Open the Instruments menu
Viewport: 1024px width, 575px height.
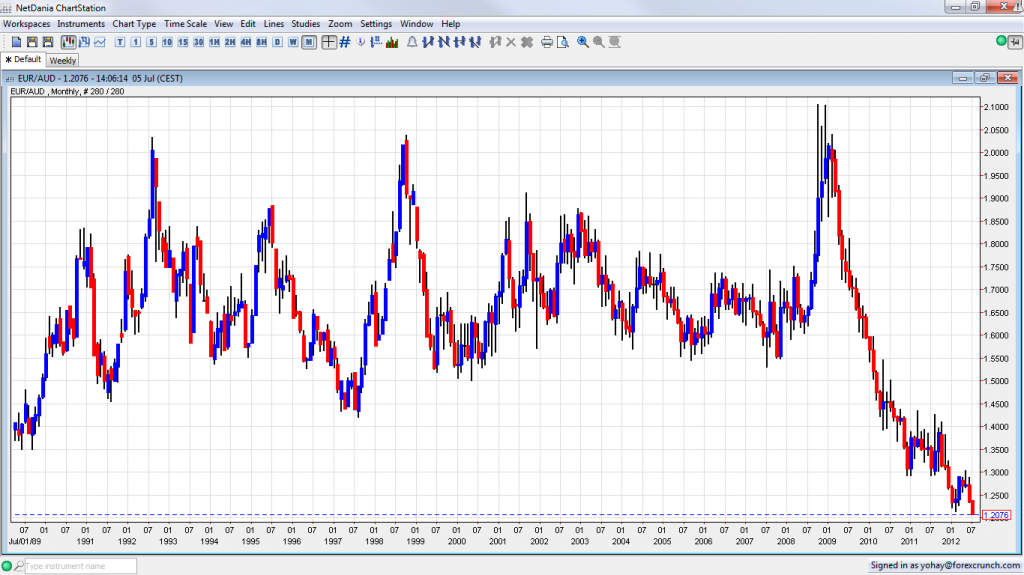(81, 23)
